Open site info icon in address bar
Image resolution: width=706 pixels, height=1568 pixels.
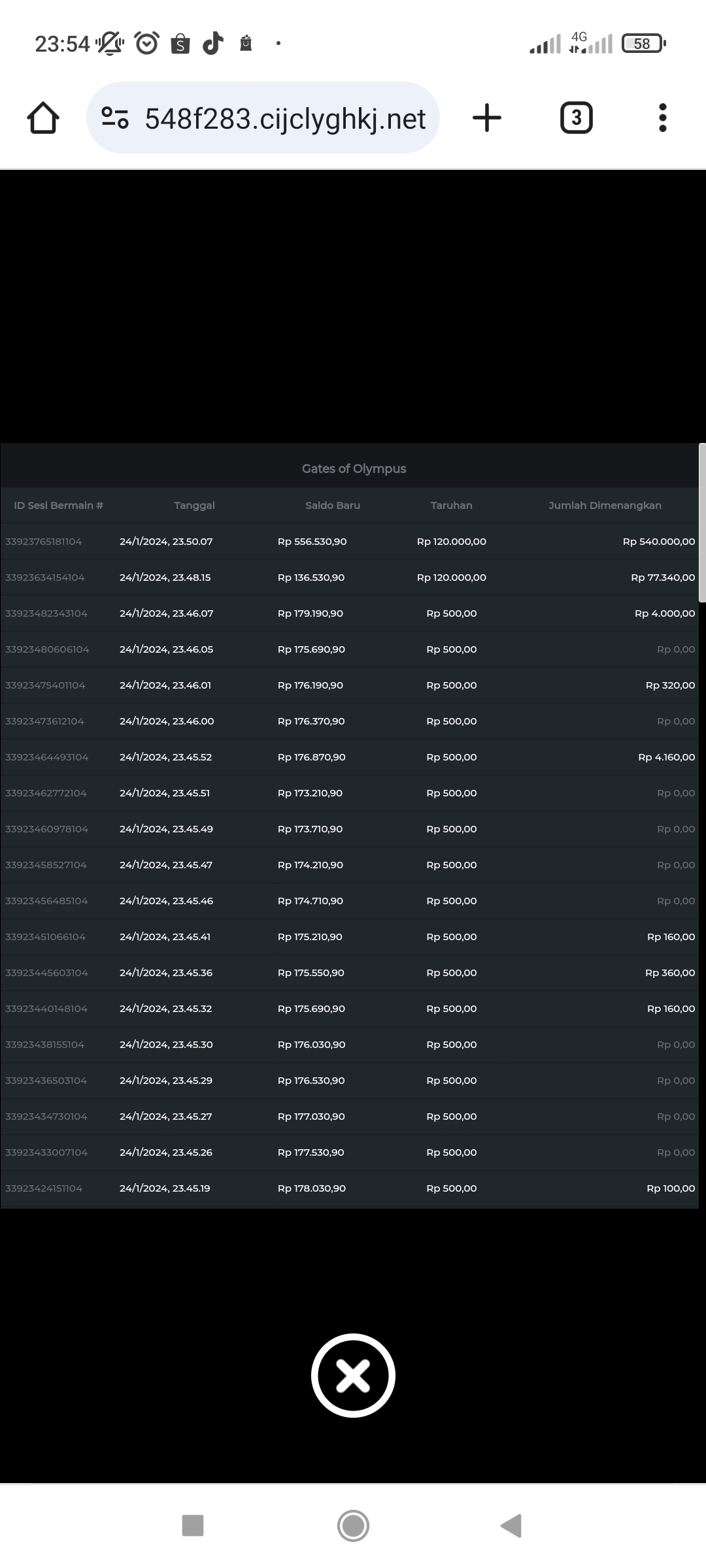click(115, 118)
